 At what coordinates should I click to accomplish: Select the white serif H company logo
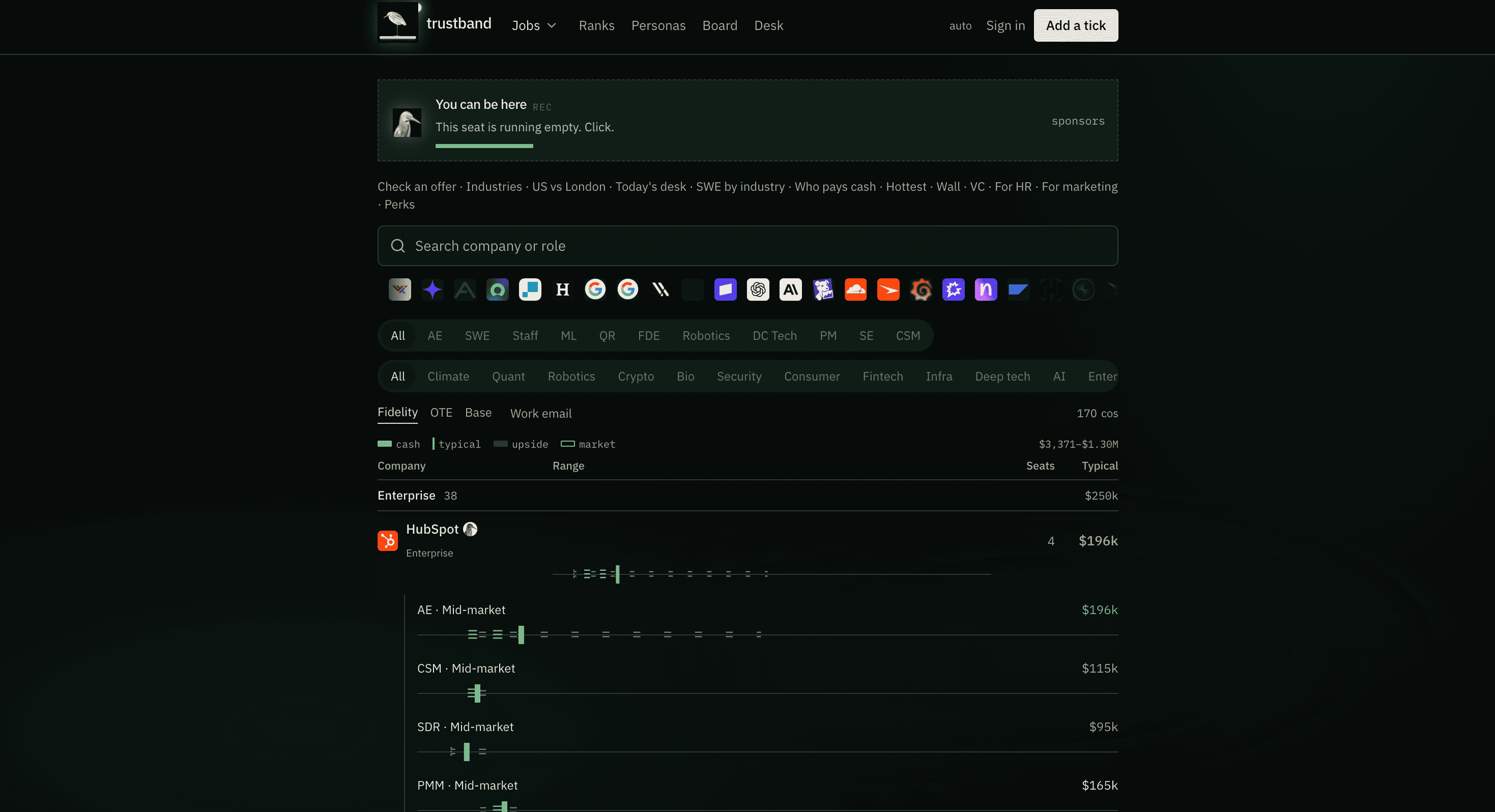pyautogui.click(x=562, y=289)
